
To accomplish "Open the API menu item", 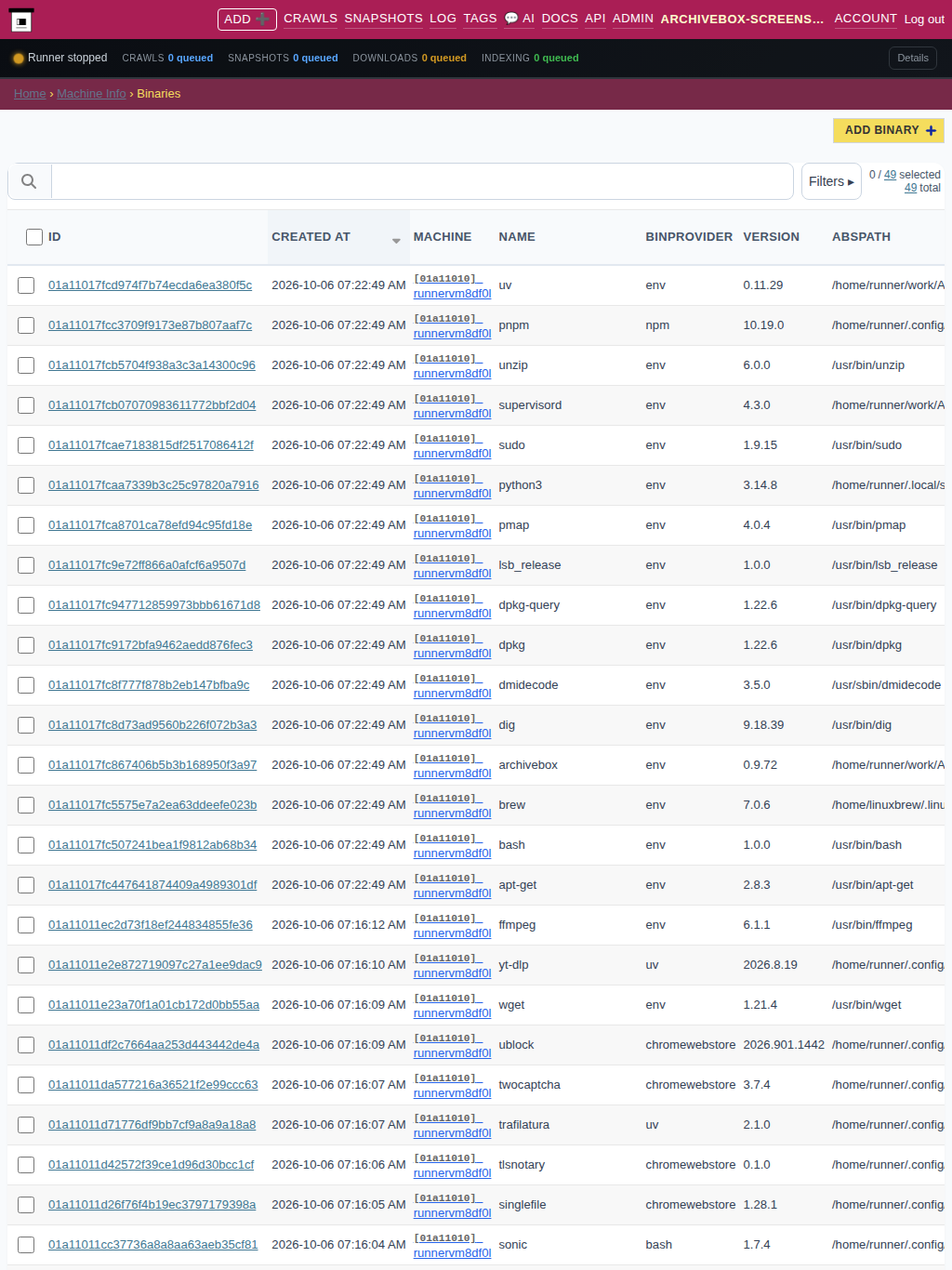I will (x=595, y=19).
